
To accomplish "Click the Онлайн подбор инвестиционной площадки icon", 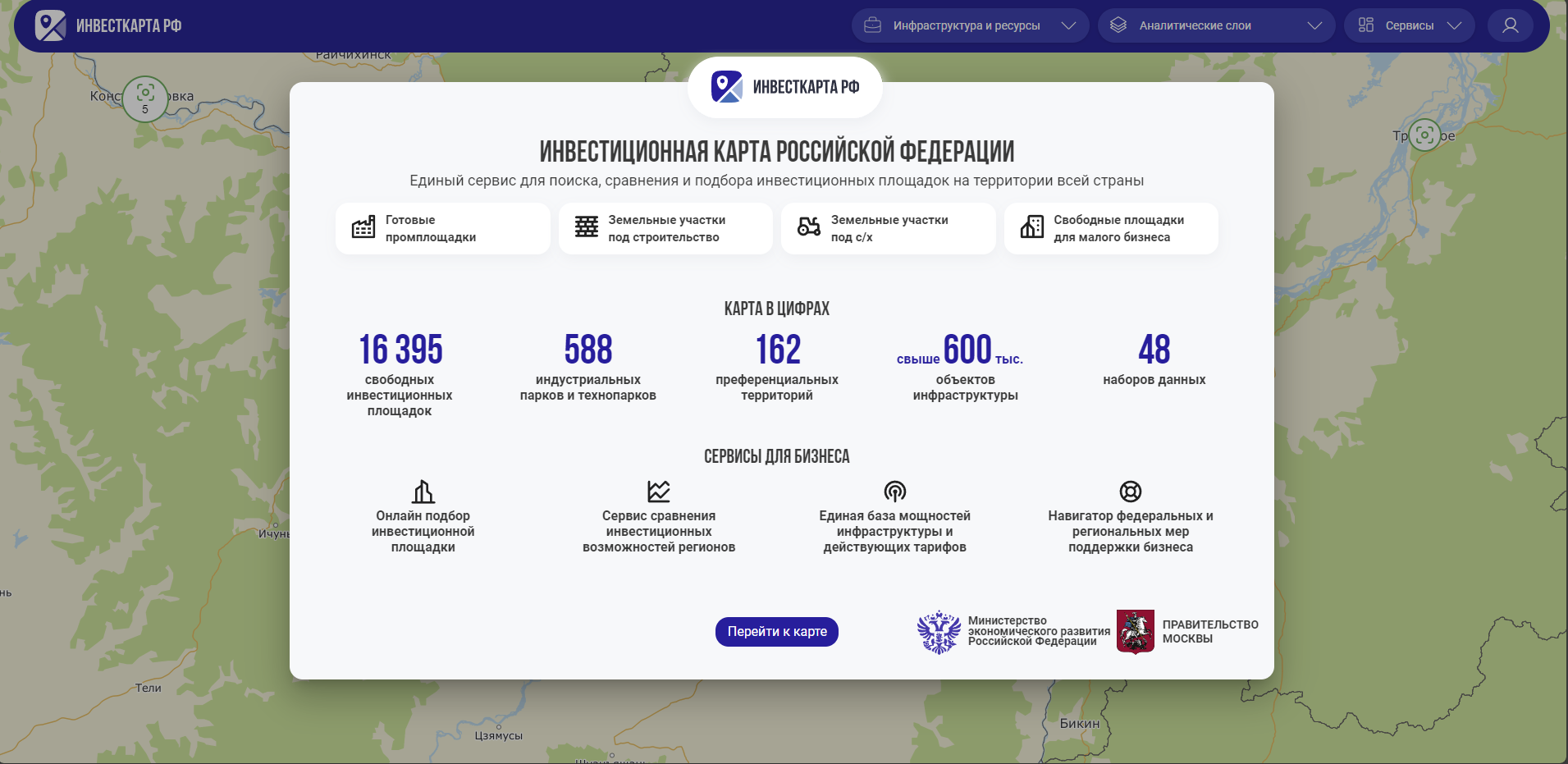I will pos(423,492).
